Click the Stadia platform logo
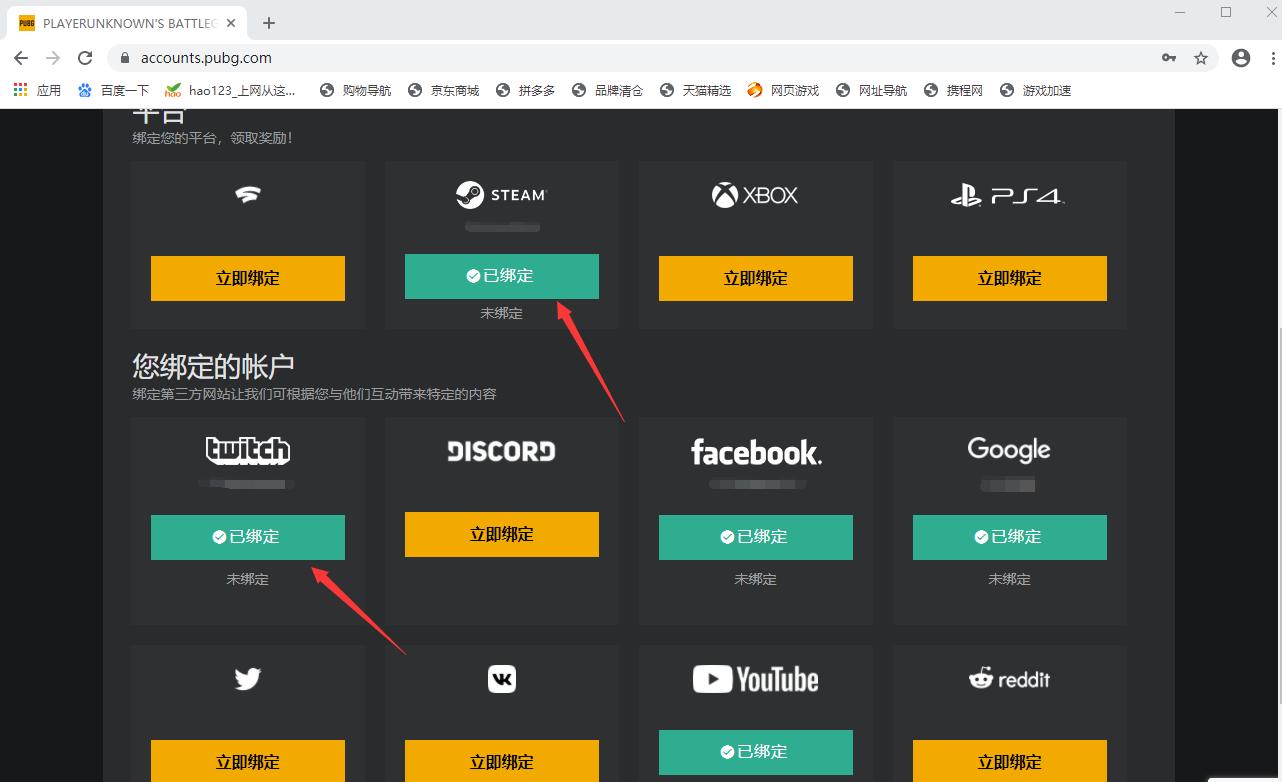Viewport: 1282px width, 782px height. pyautogui.click(x=248, y=194)
